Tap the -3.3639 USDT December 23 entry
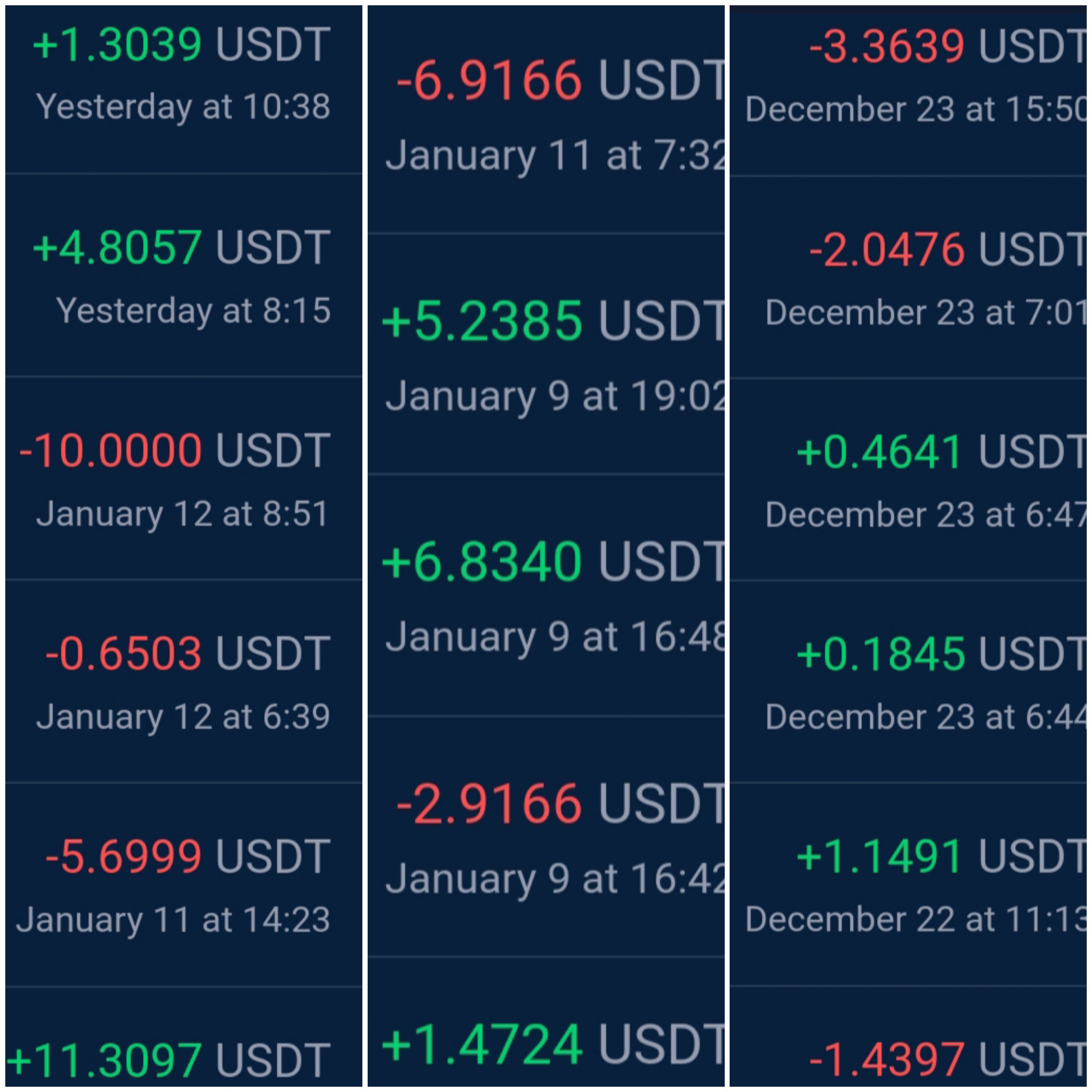Screen dimensions: 1092x1092 [x=908, y=90]
